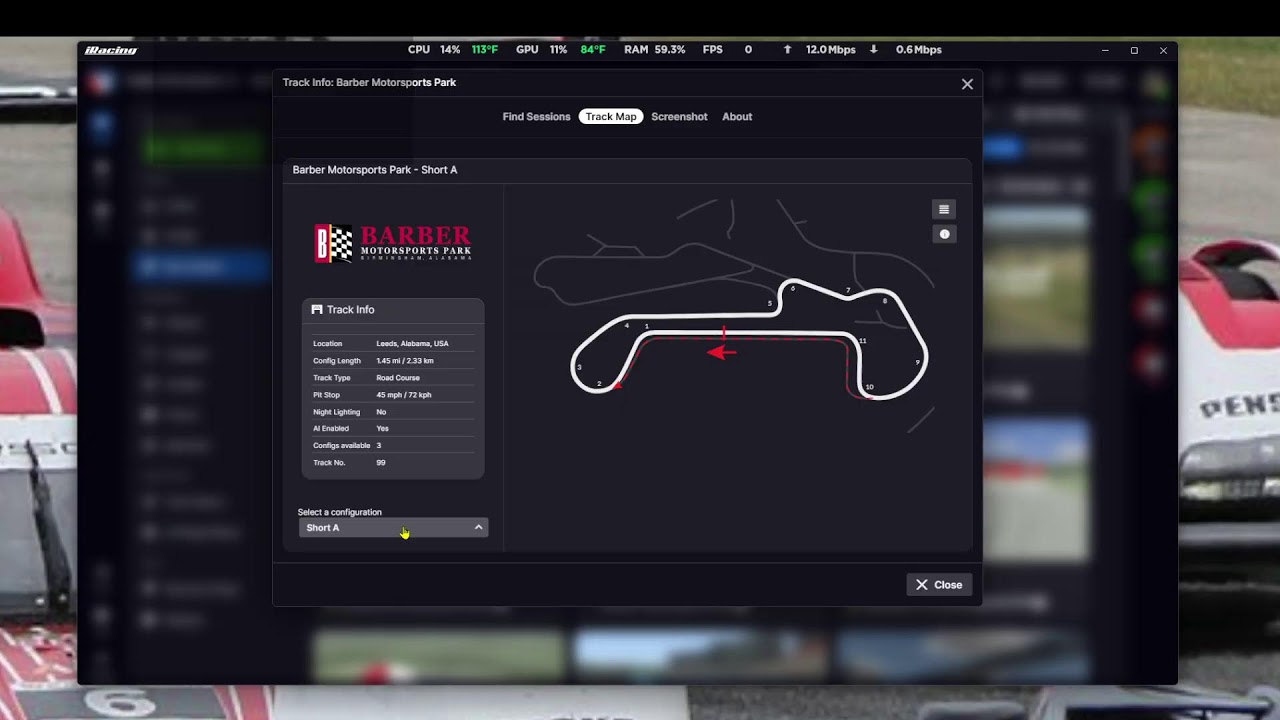Click the Location value Leeds, Alabama, USA
1280x720 pixels.
pyautogui.click(x=412, y=344)
